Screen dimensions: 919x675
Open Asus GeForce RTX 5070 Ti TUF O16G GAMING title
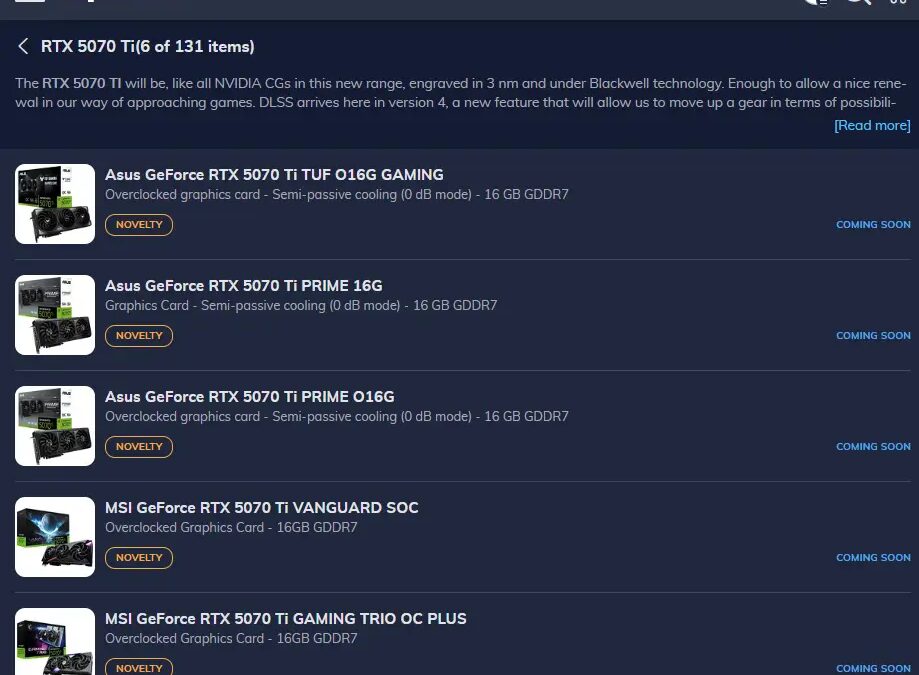(x=274, y=175)
